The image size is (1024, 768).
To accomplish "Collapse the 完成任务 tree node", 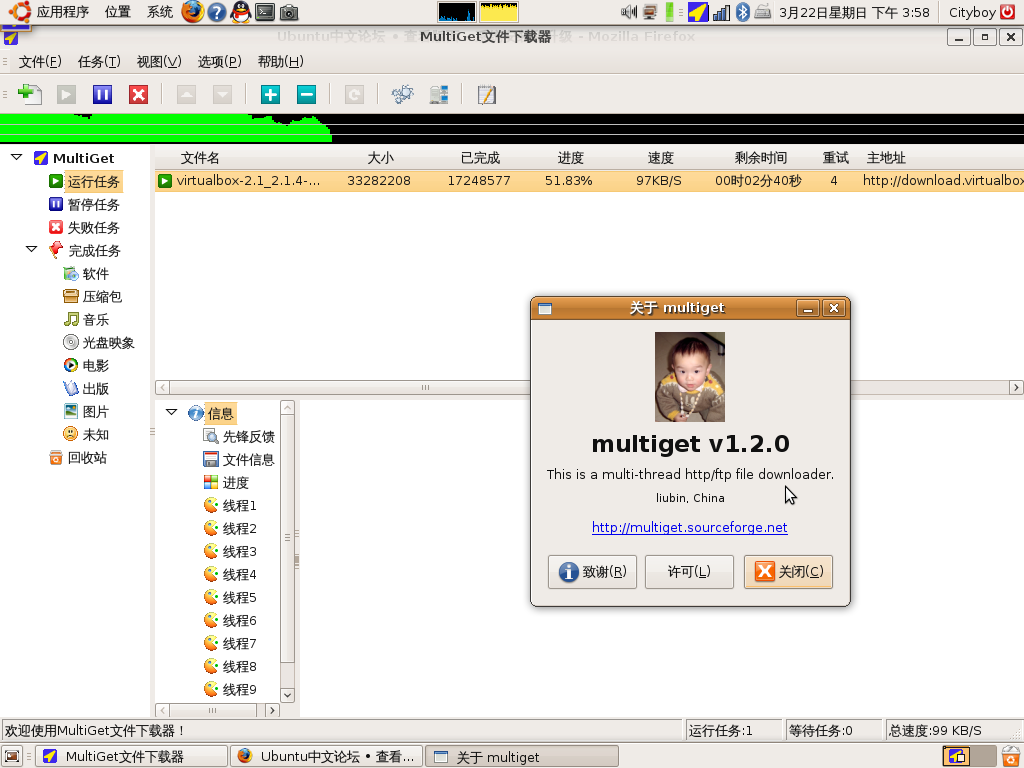I will click(x=31, y=249).
